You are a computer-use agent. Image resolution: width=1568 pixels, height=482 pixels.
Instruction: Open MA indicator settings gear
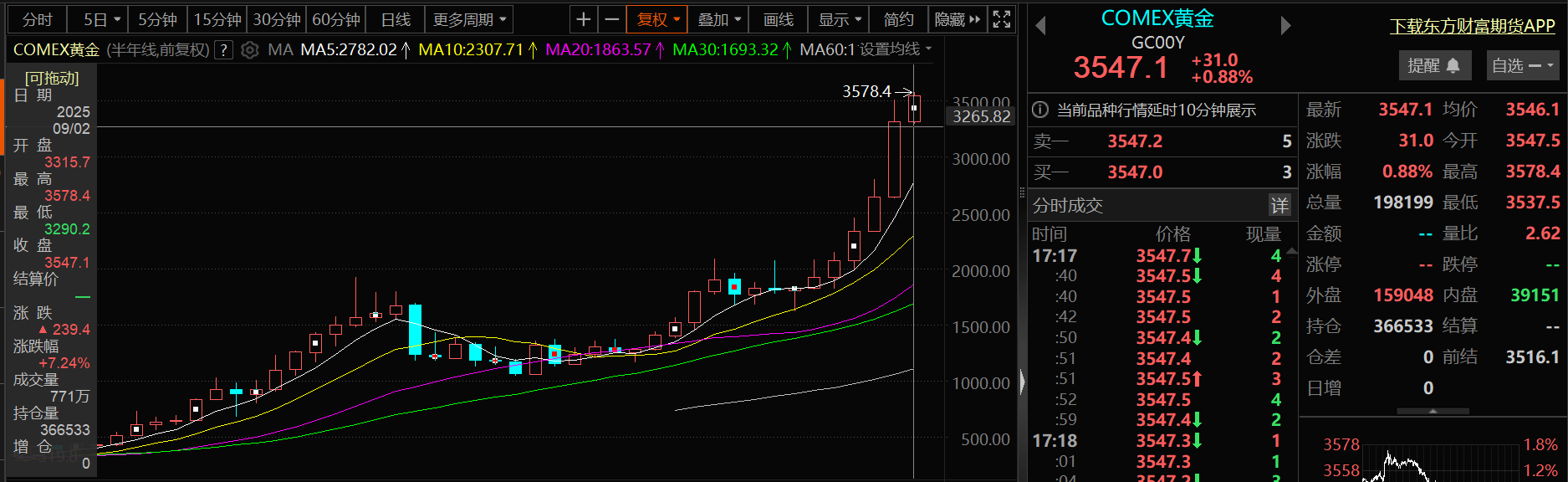click(249, 50)
